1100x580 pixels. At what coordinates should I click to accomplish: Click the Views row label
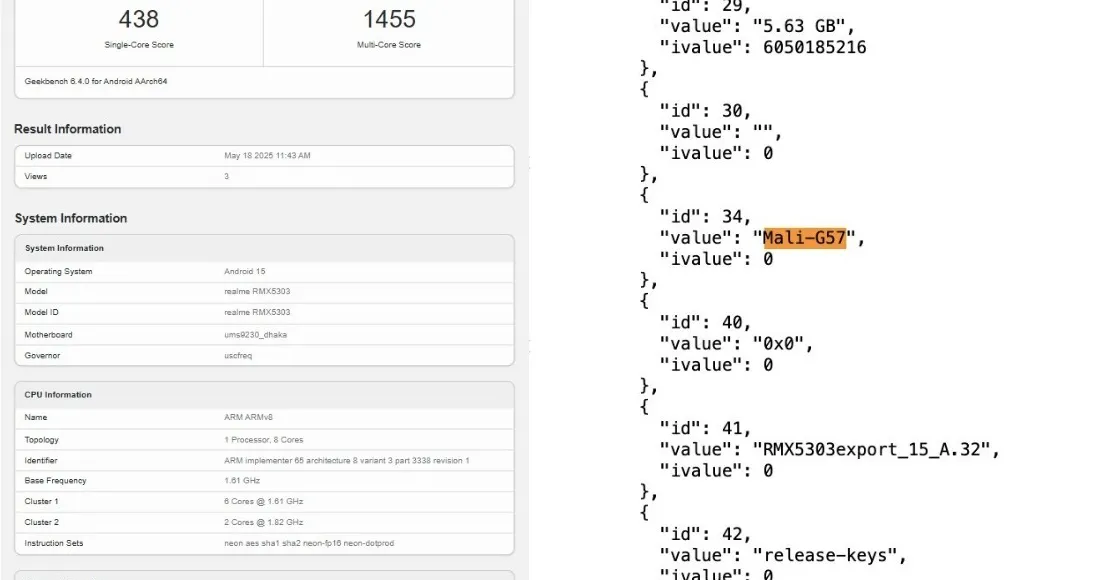point(36,177)
